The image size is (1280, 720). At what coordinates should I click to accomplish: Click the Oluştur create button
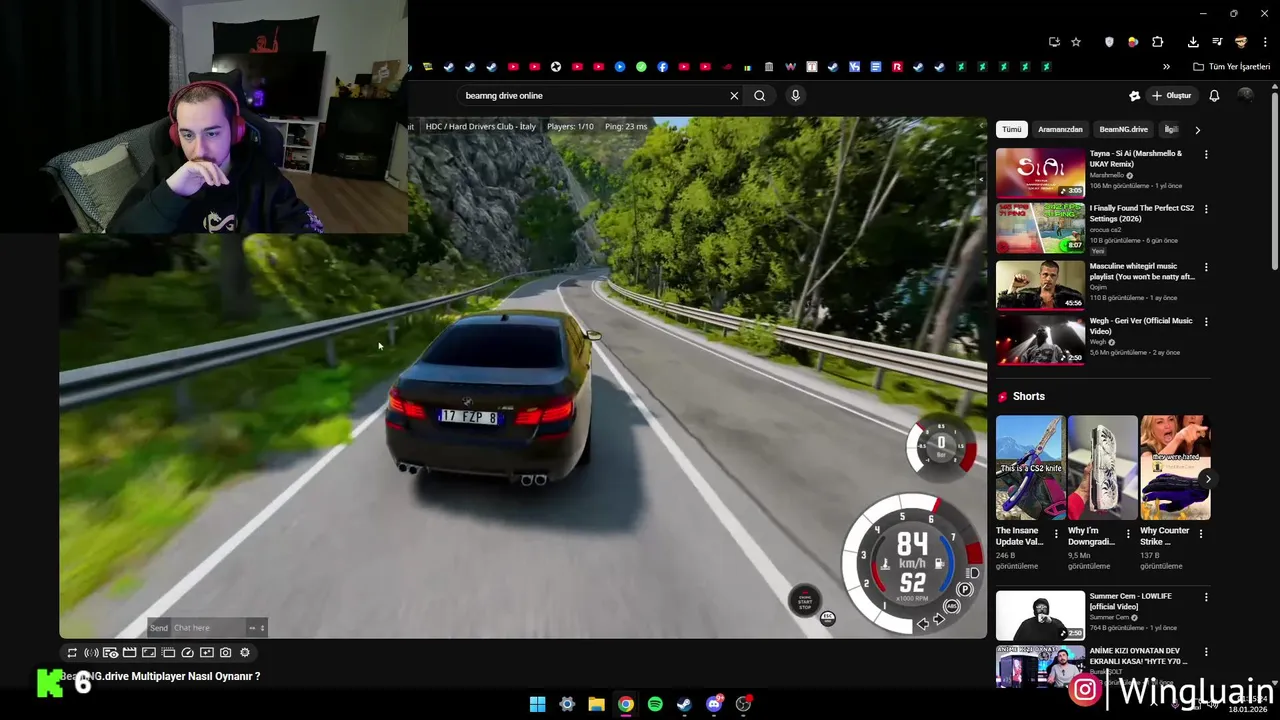point(1171,96)
